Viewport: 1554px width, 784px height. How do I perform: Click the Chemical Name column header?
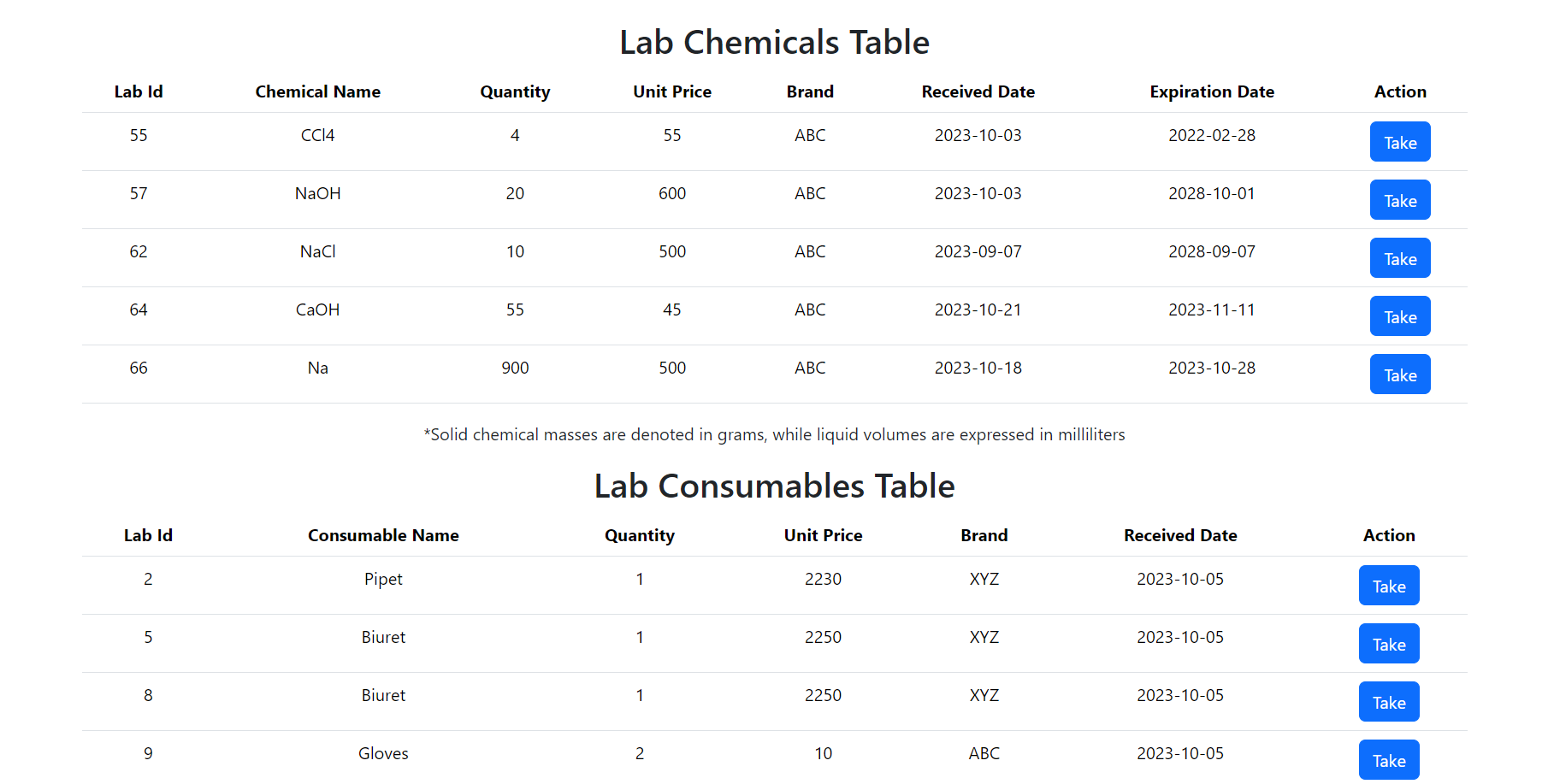(x=317, y=91)
